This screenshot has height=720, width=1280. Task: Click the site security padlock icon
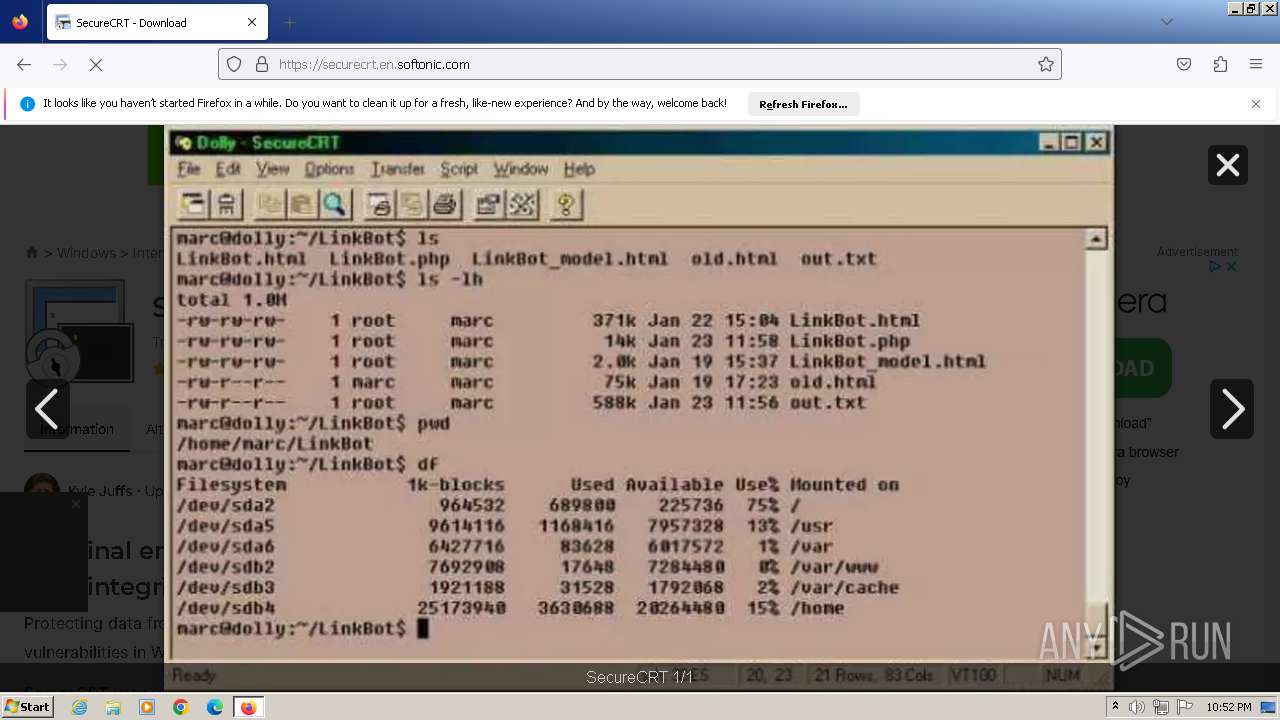coord(262,64)
